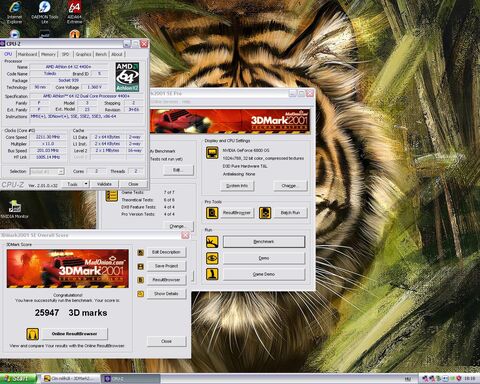The height and width of the screenshot is (384, 480).
Task: Click the Core Voltage value in CPU-Z
Action: pos(94,87)
